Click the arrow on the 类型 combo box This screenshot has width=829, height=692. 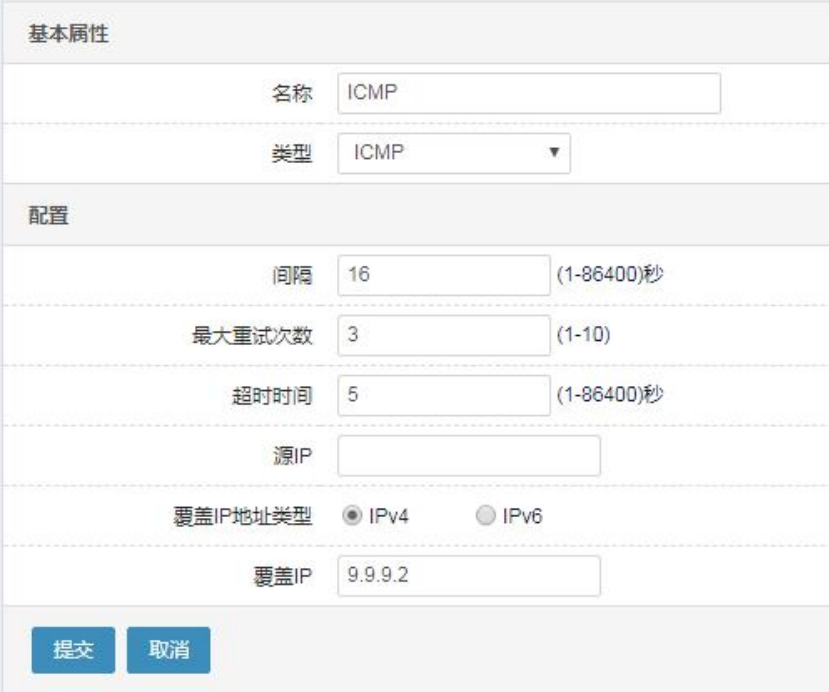coord(554,153)
